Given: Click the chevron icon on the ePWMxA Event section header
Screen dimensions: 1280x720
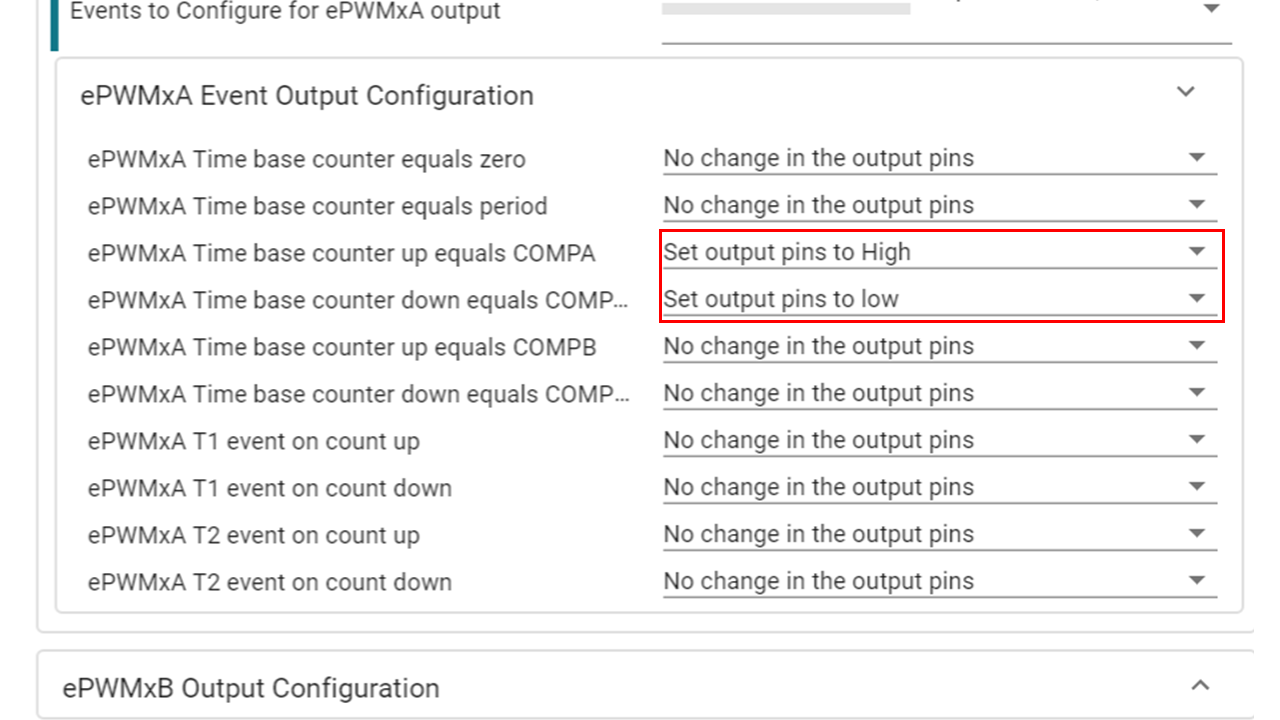Looking at the screenshot, I should click(1185, 91).
